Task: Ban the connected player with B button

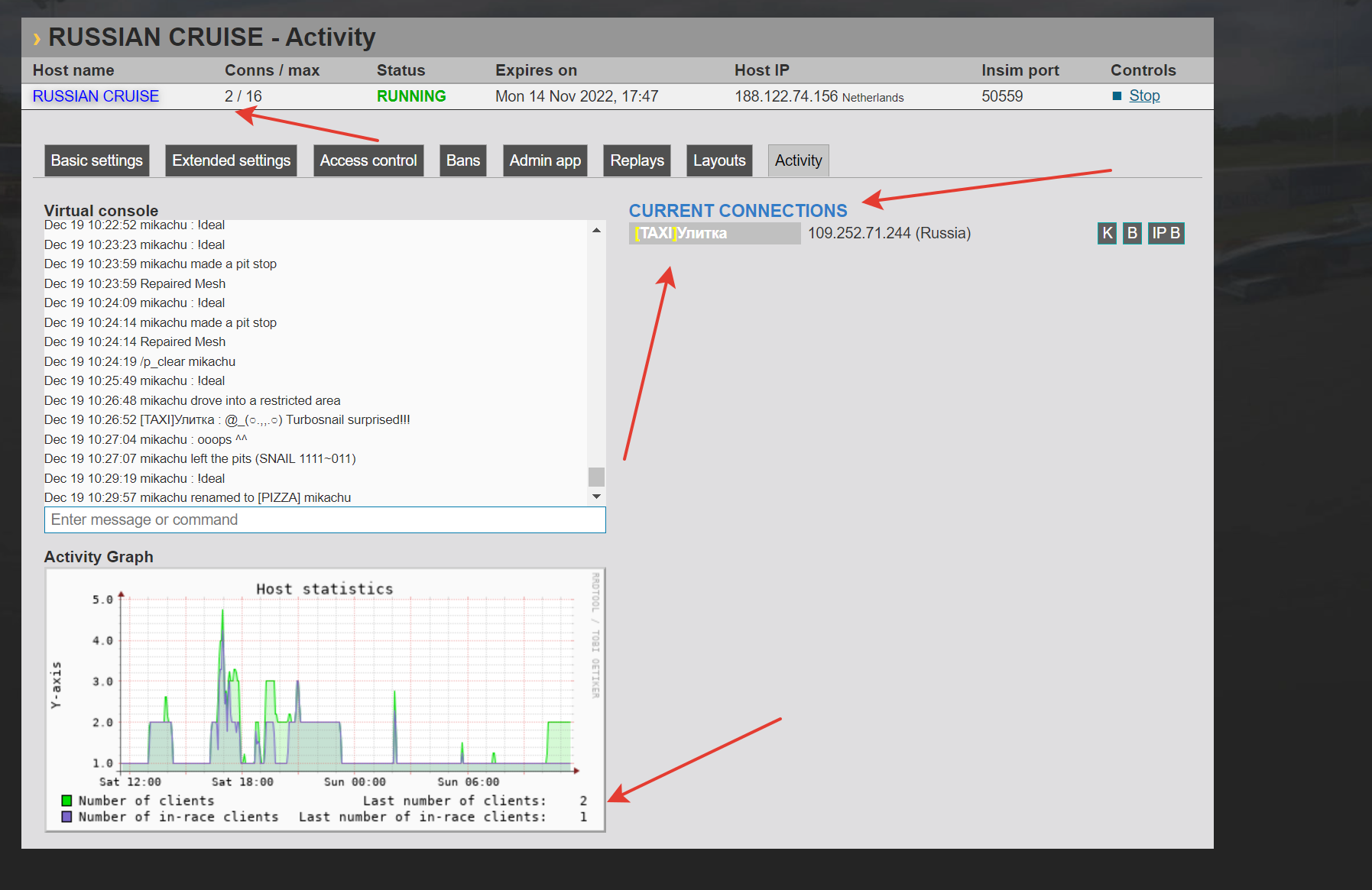Action: point(1133,233)
